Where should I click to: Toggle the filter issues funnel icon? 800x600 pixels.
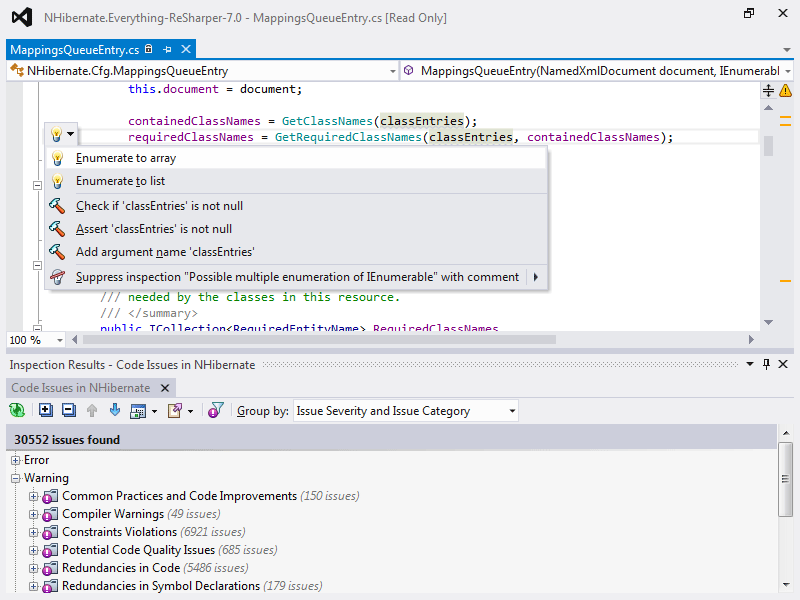pos(216,410)
